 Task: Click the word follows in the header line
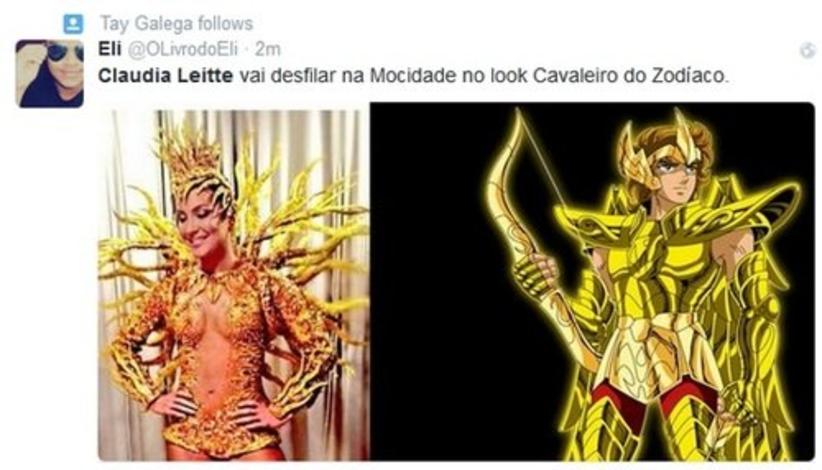(x=226, y=24)
